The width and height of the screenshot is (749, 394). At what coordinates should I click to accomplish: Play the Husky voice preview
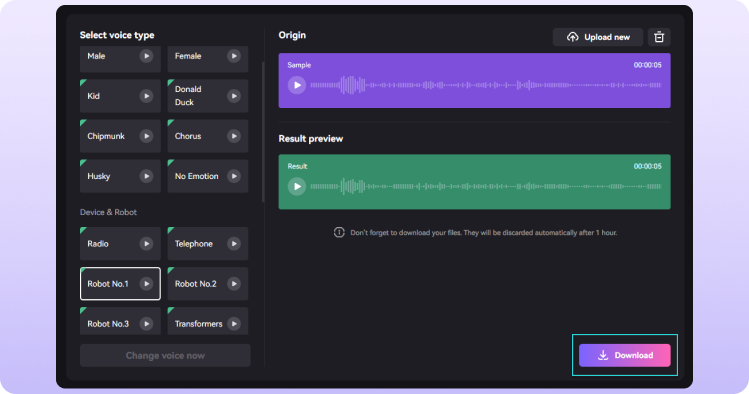(x=146, y=176)
